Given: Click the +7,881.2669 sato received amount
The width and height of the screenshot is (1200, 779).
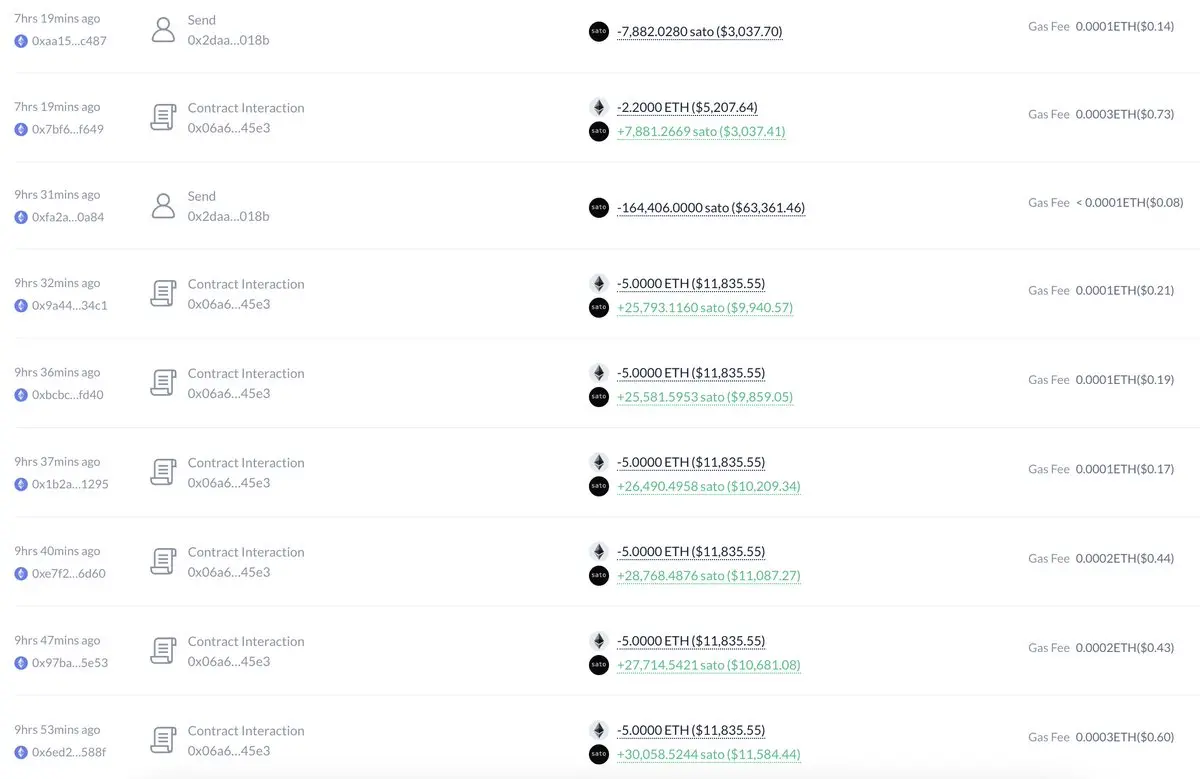Looking at the screenshot, I should [701, 131].
